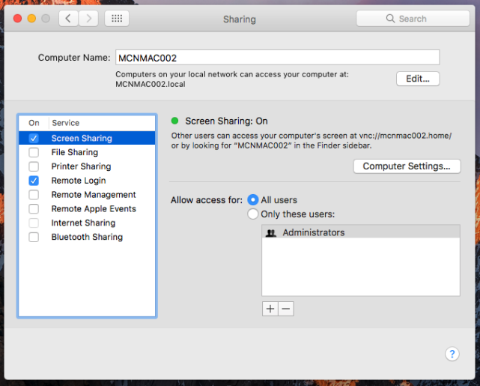Screen dimensions: 480x386
Task: Select the Internet Sharing service row
Action: tap(87, 223)
